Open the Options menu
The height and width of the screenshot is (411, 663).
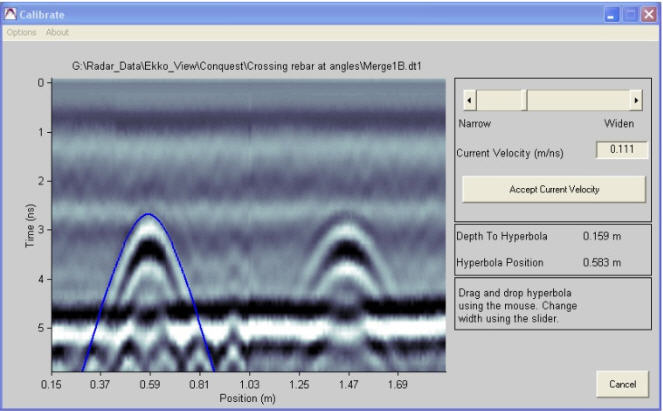(22, 32)
